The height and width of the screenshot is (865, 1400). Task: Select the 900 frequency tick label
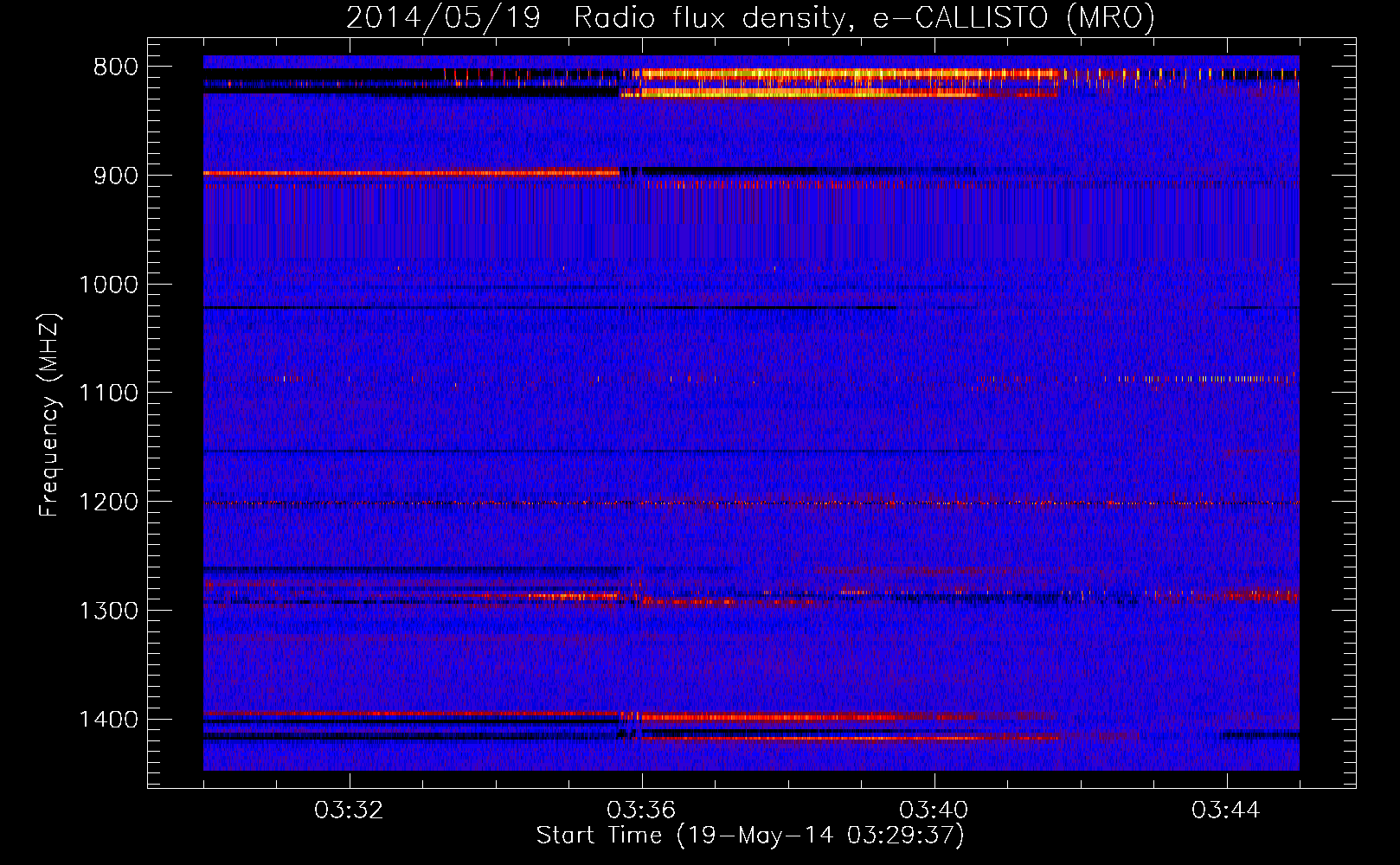point(115,176)
